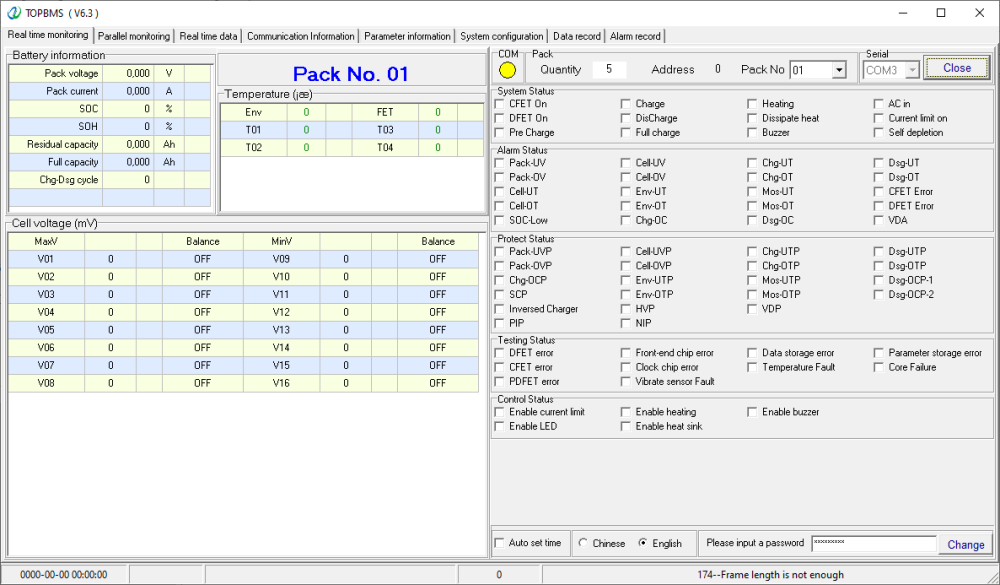The width and height of the screenshot is (1000, 585).
Task: Check the Enable LED option
Action: click(x=498, y=426)
